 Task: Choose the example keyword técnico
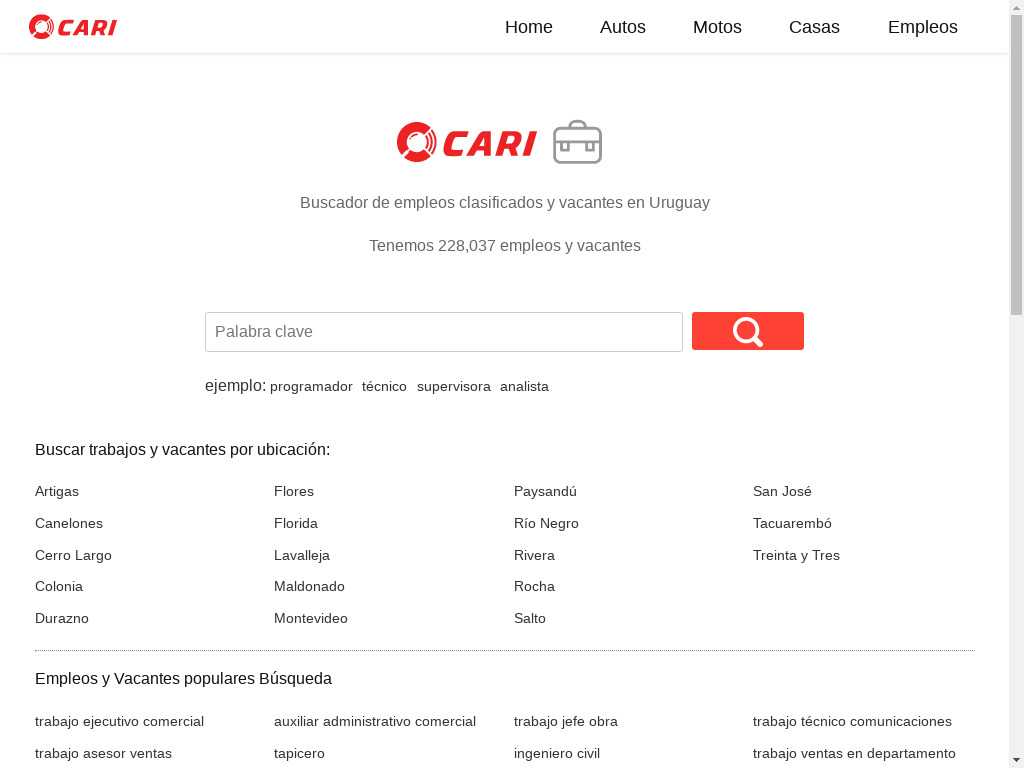384,387
